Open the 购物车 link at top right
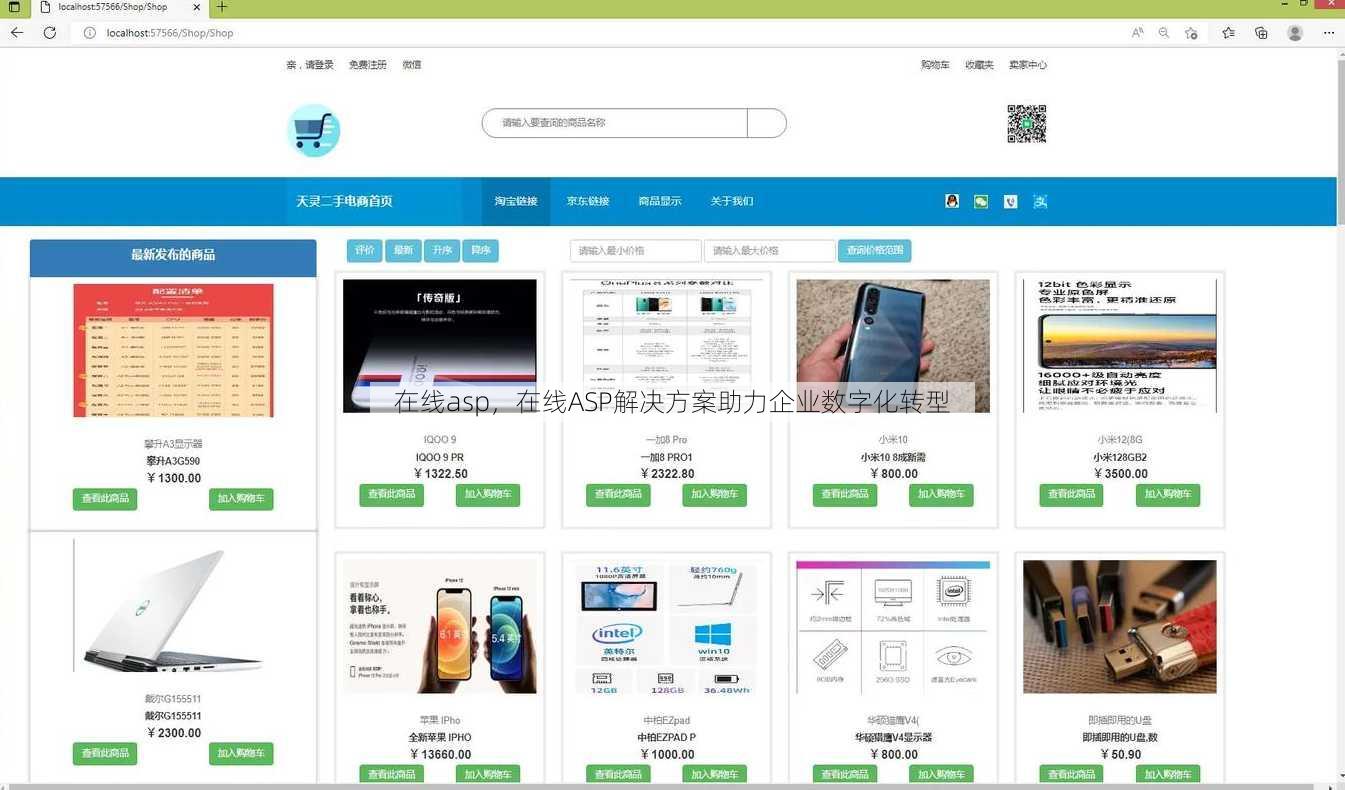 [x=935, y=65]
